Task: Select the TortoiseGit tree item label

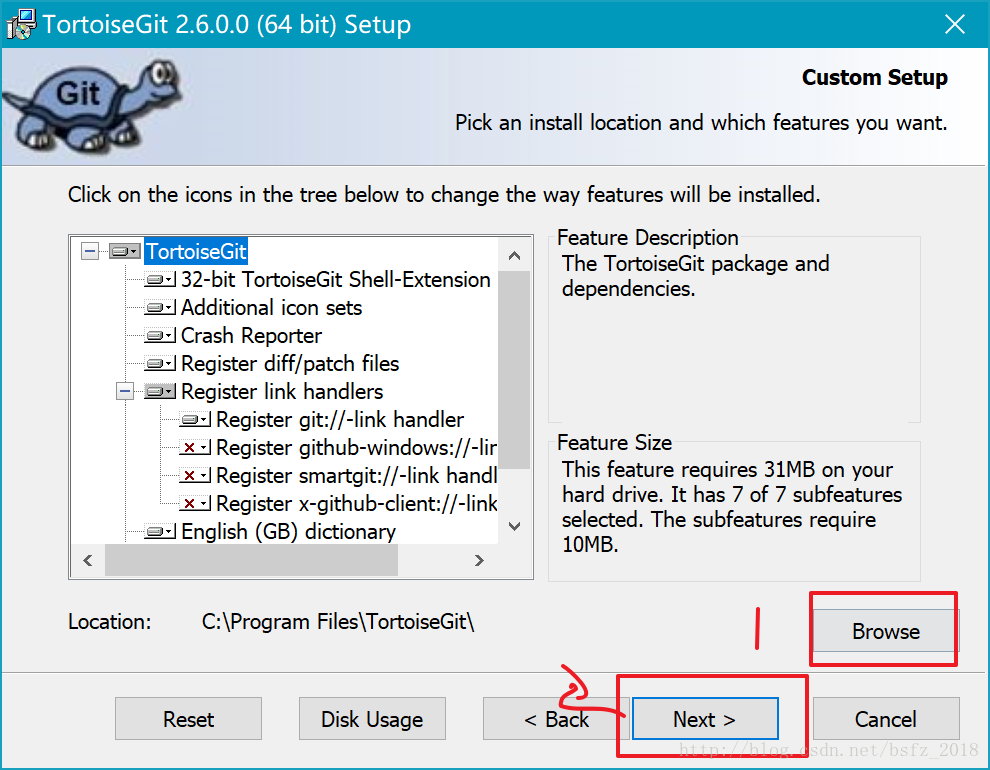Action: (x=196, y=251)
